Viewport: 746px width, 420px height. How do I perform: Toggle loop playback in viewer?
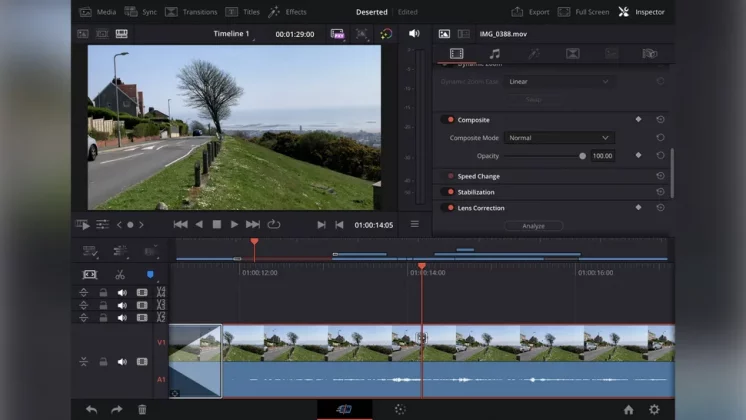point(273,225)
